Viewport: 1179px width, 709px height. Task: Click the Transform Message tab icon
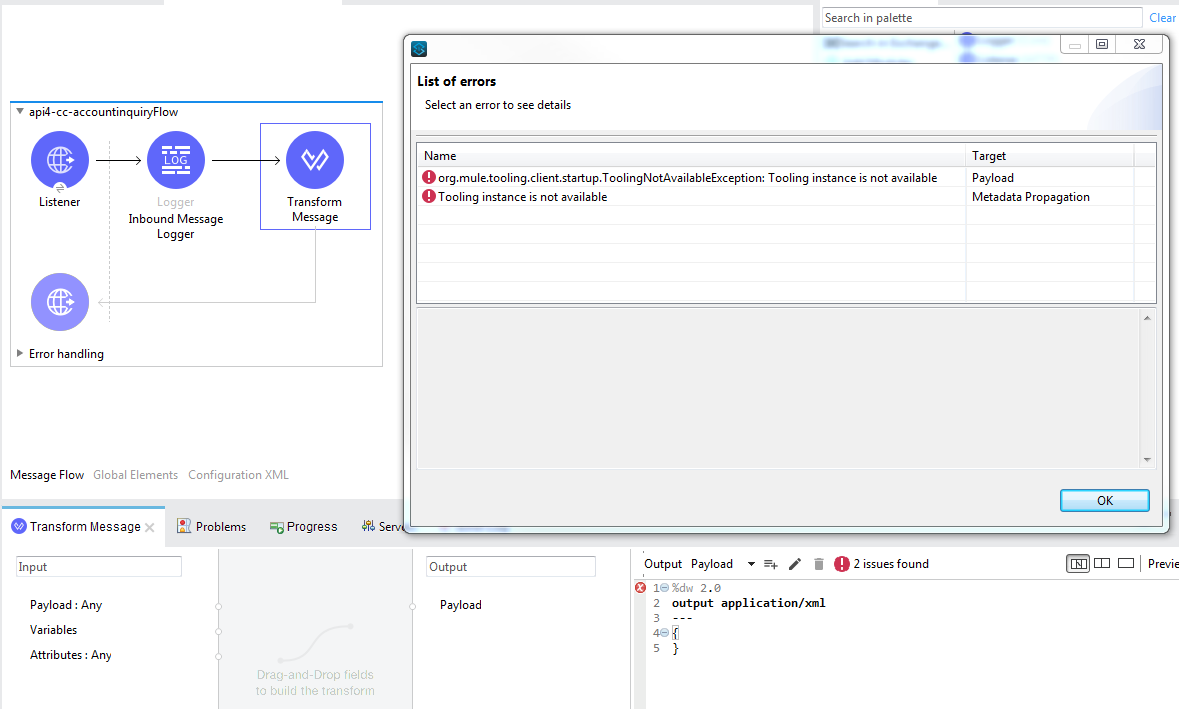pos(19,526)
